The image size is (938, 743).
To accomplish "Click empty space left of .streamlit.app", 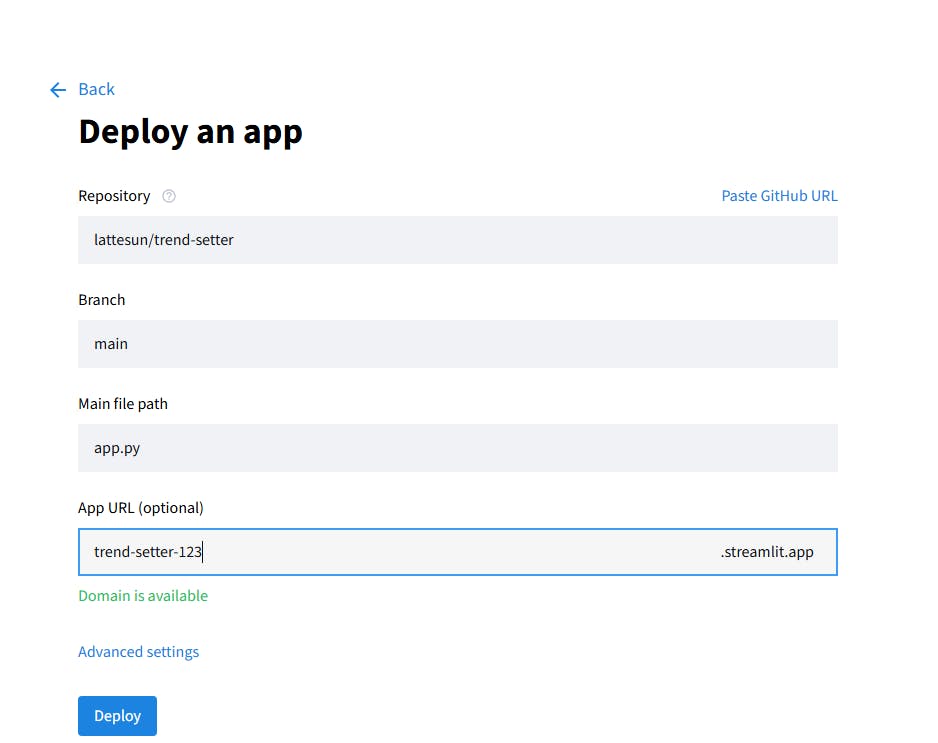I will pos(460,552).
